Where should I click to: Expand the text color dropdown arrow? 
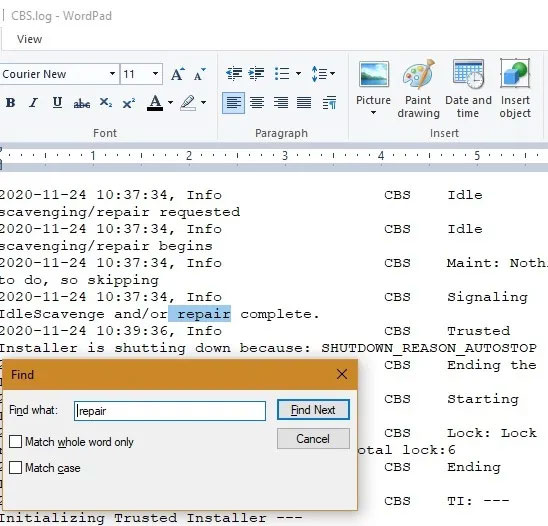click(x=170, y=103)
